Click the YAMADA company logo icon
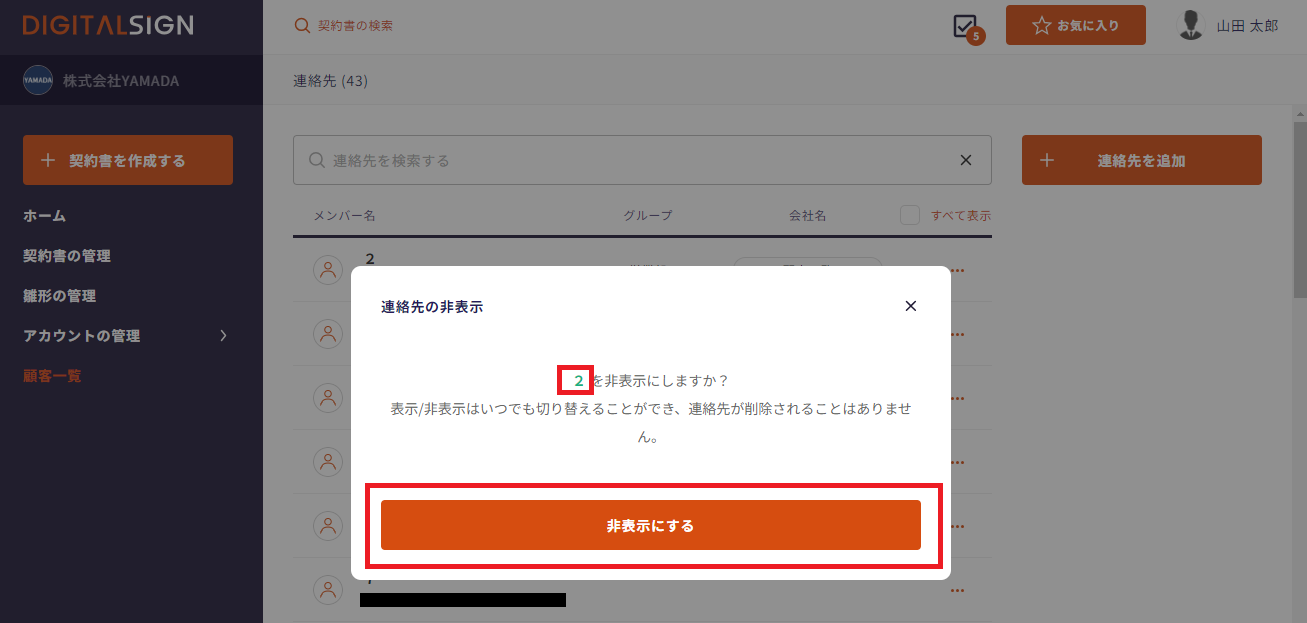 (x=38, y=81)
